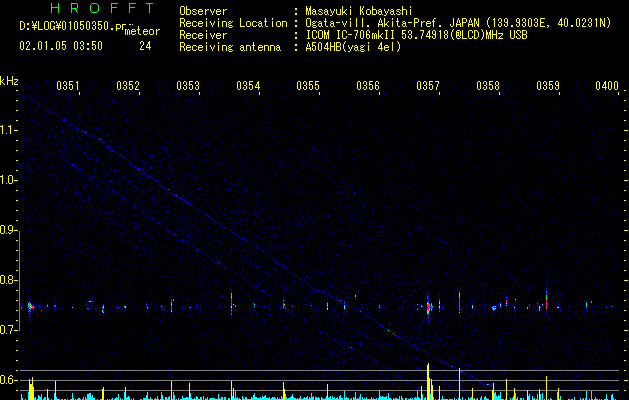Click the 0.8 kHz axis label
Viewport: 629px width, 400px height.
tap(9, 280)
